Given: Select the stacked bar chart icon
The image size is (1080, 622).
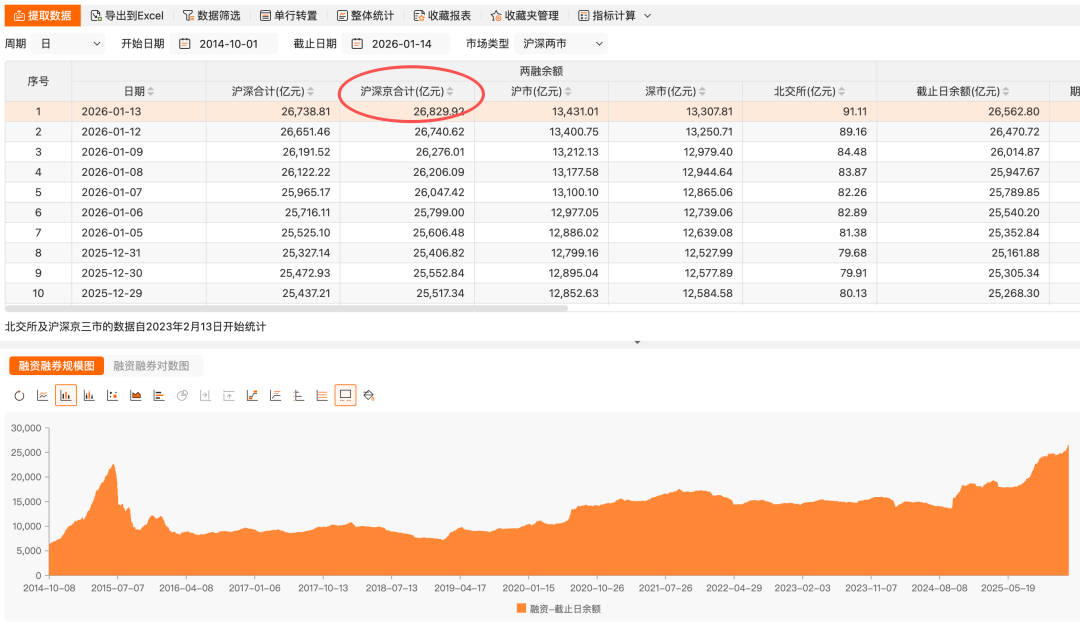Looking at the screenshot, I should pyautogui.click(x=89, y=395).
